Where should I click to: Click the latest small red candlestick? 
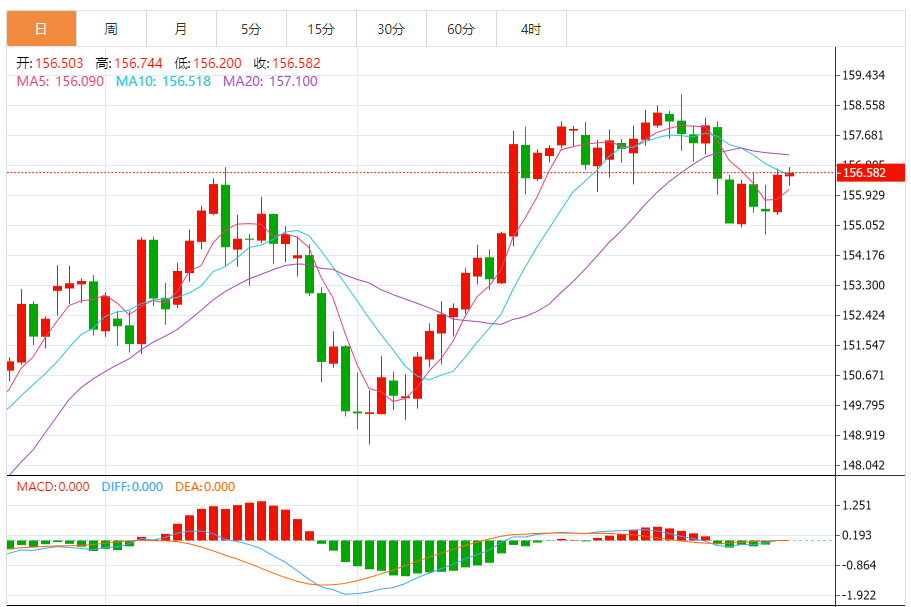pyautogui.click(x=790, y=175)
